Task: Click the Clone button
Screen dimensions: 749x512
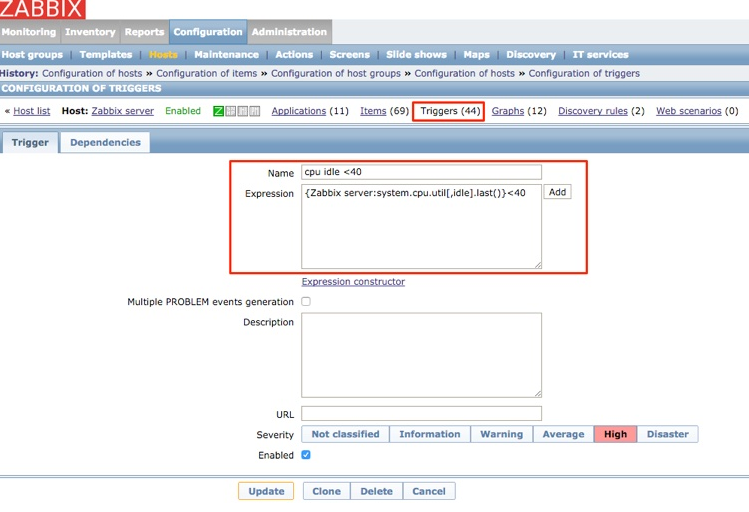Action: pyautogui.click(x=326, y=491)
